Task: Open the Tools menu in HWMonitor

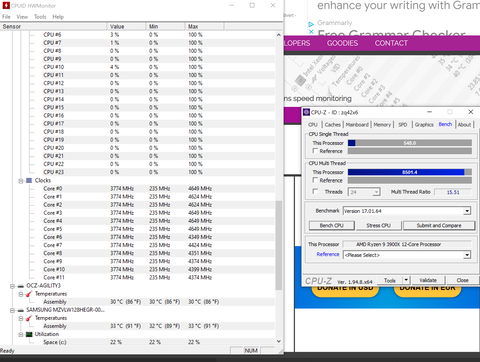Action: (x=40, y=17)
